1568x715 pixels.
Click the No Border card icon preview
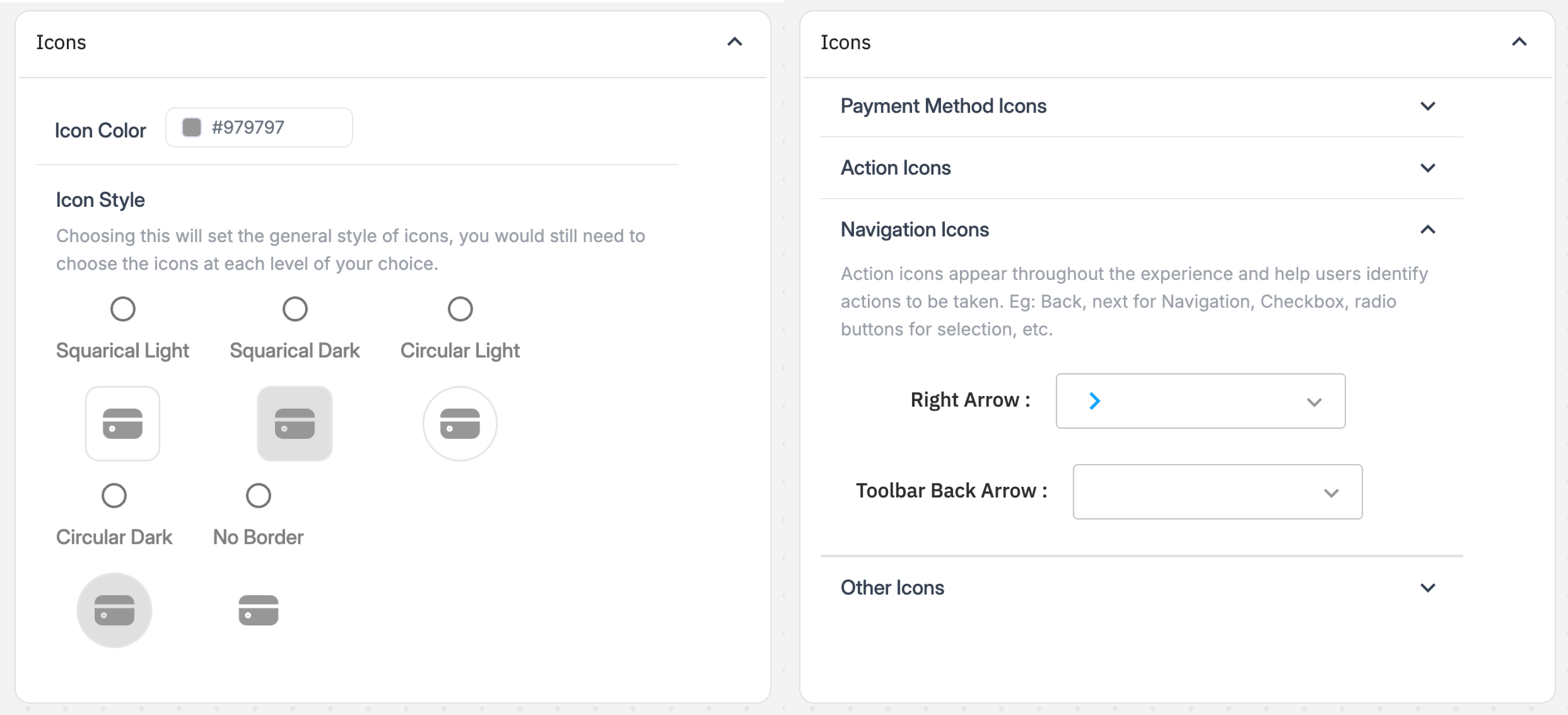(258, 610)
